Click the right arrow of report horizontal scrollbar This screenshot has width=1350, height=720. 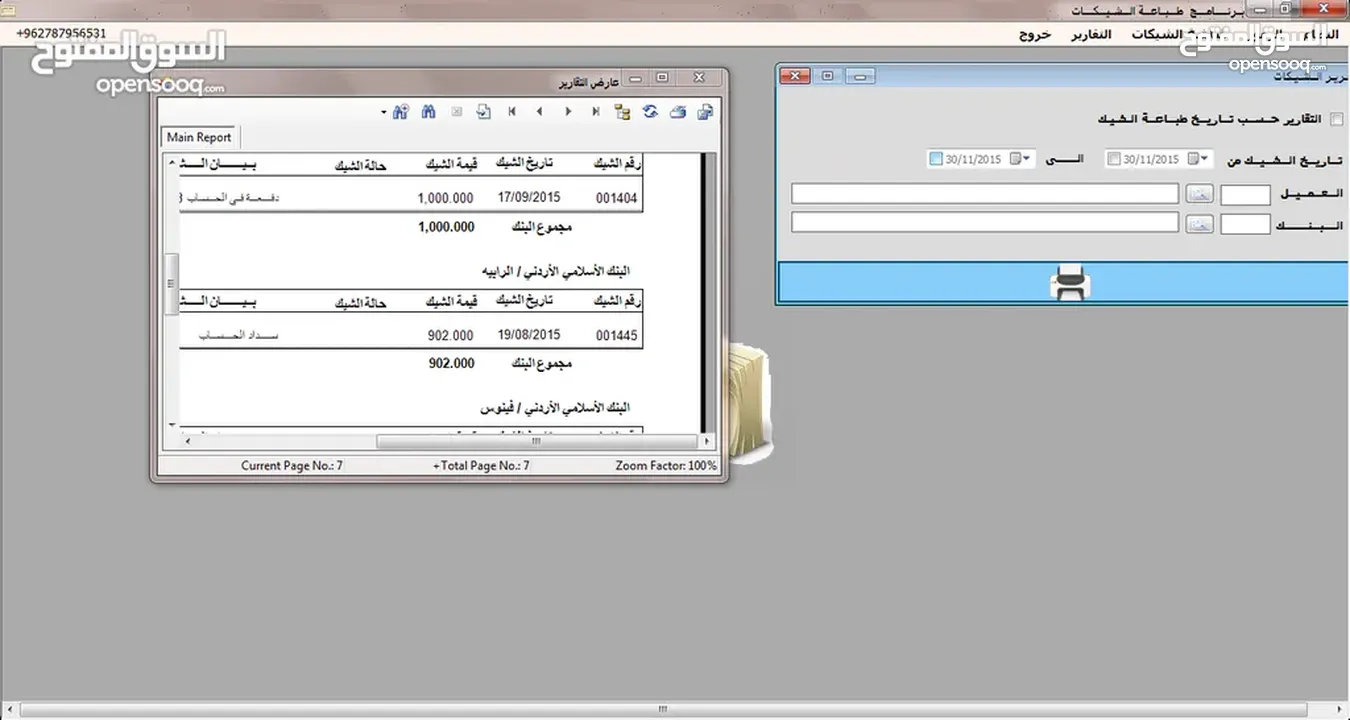tap(707, 441)
